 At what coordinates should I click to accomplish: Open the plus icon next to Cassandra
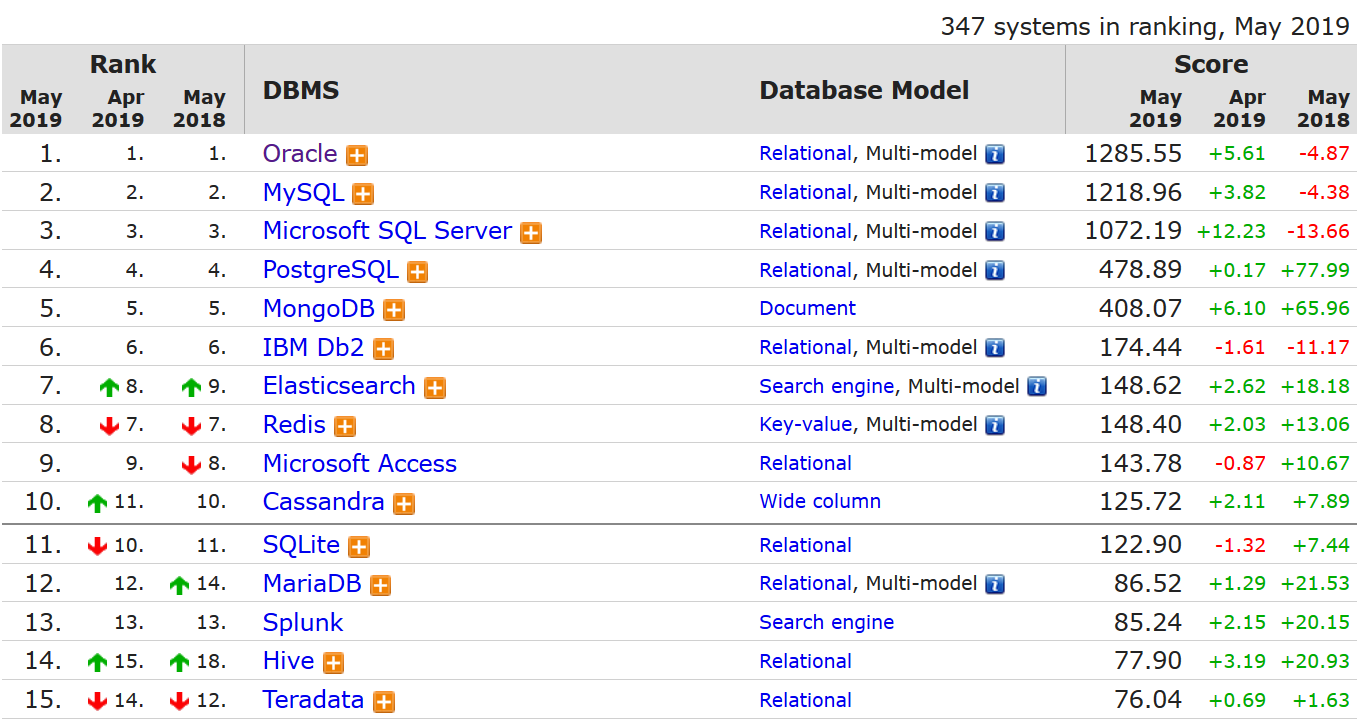click(x=404, y=504)
